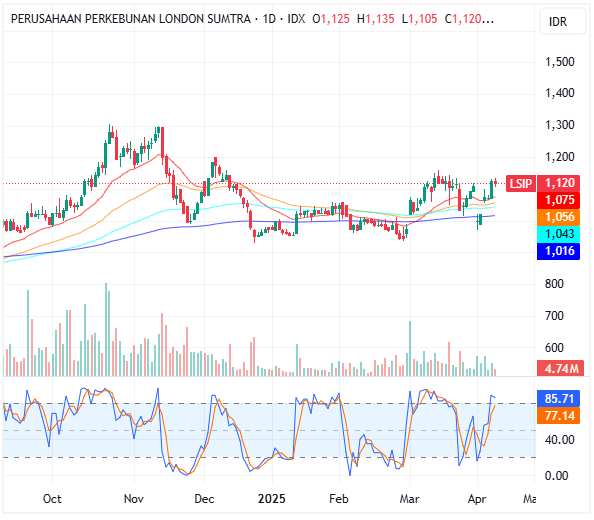Click the volume label 4.74M
594x520 pixels.
(x=561, y=368)
